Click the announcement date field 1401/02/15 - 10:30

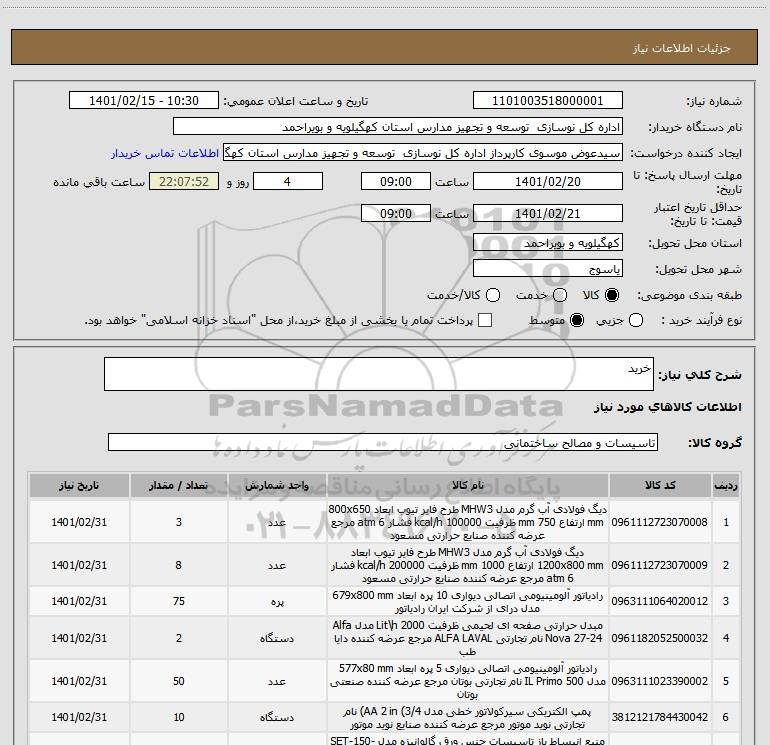tap(144, 101)
